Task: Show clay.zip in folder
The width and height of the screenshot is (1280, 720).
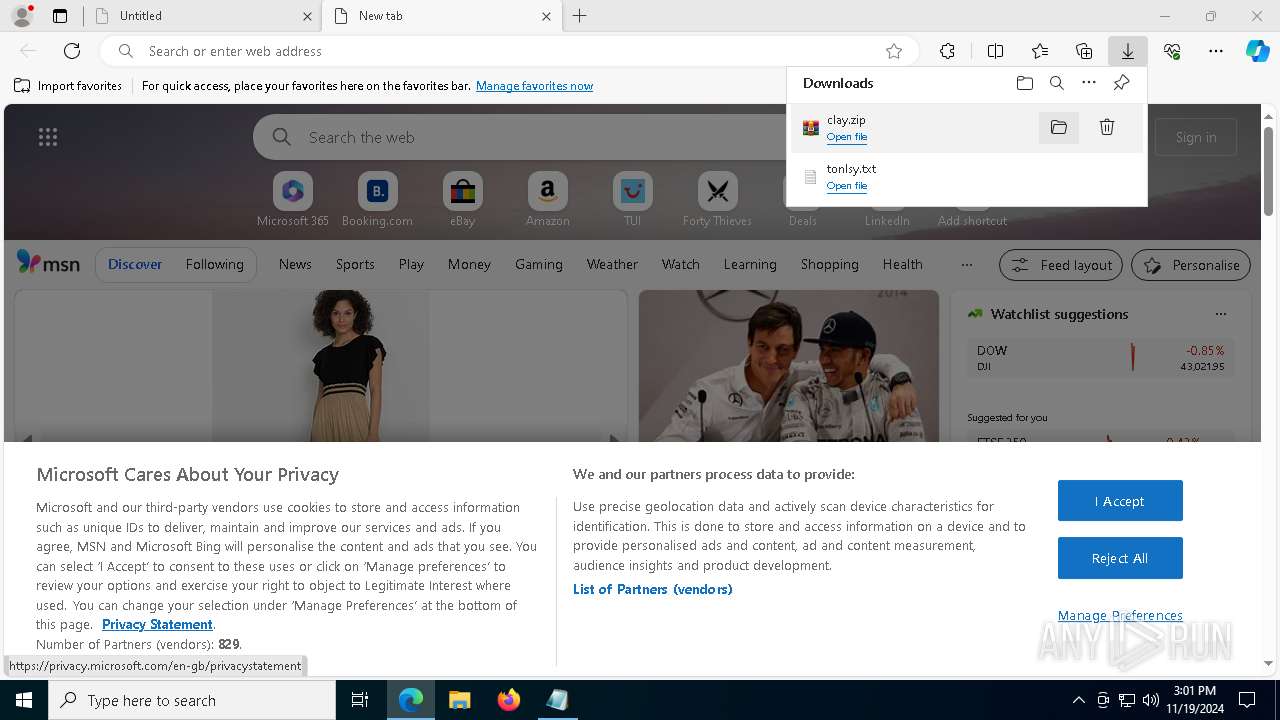Action: (1059, 127)
